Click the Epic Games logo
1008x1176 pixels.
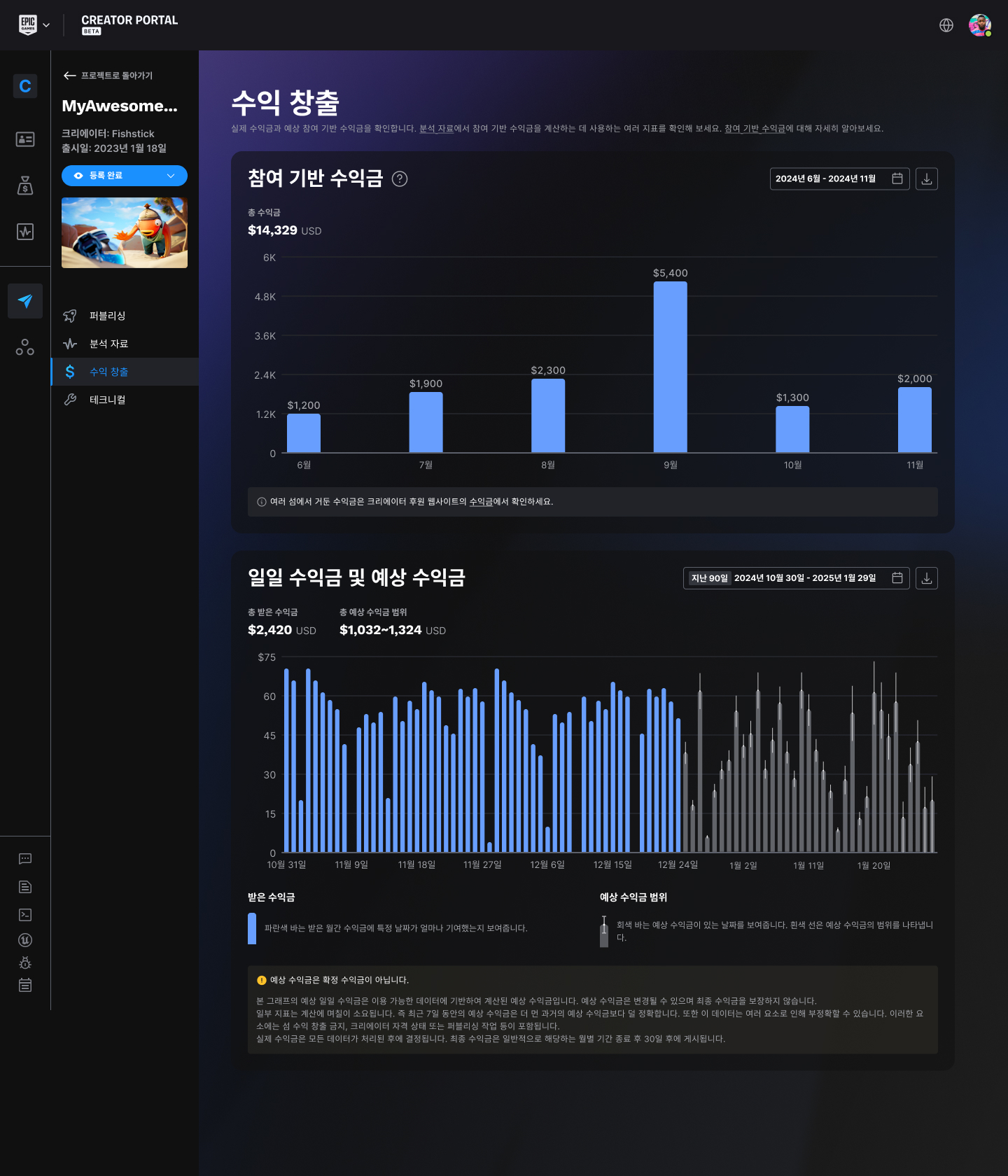click(27, 24)
